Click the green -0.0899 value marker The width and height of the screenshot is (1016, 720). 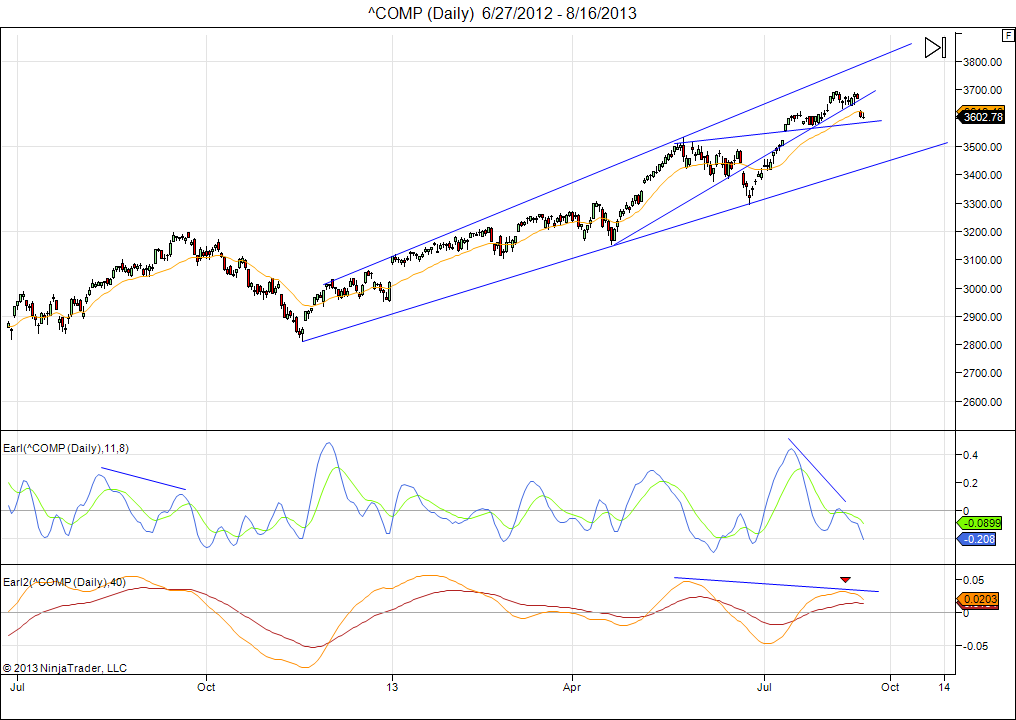[981, 523]
